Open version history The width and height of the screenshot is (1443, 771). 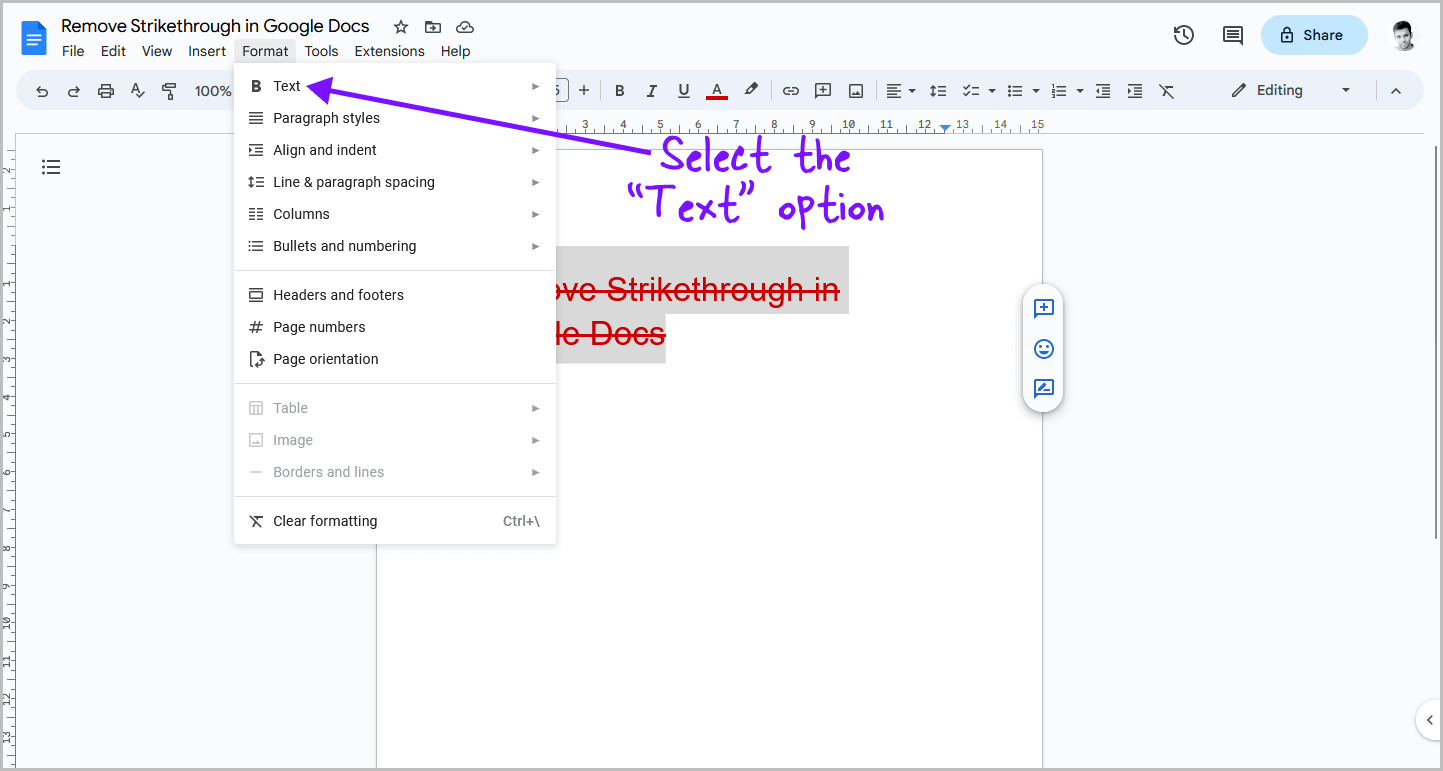click(x=1183, y=34)
